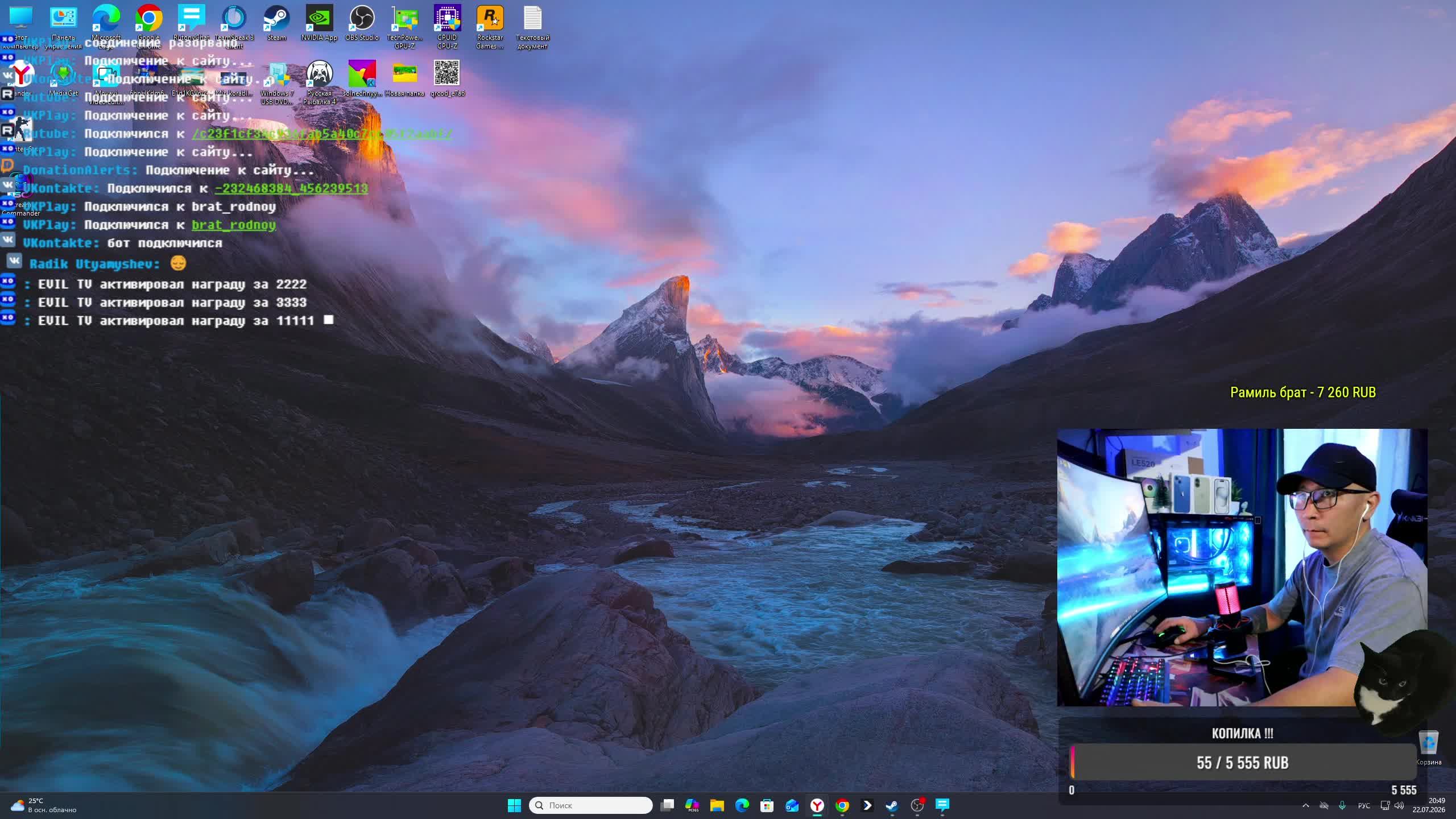Open the RutonyChat desktop shortcut

pyautogui.click(x=191, y=23)
